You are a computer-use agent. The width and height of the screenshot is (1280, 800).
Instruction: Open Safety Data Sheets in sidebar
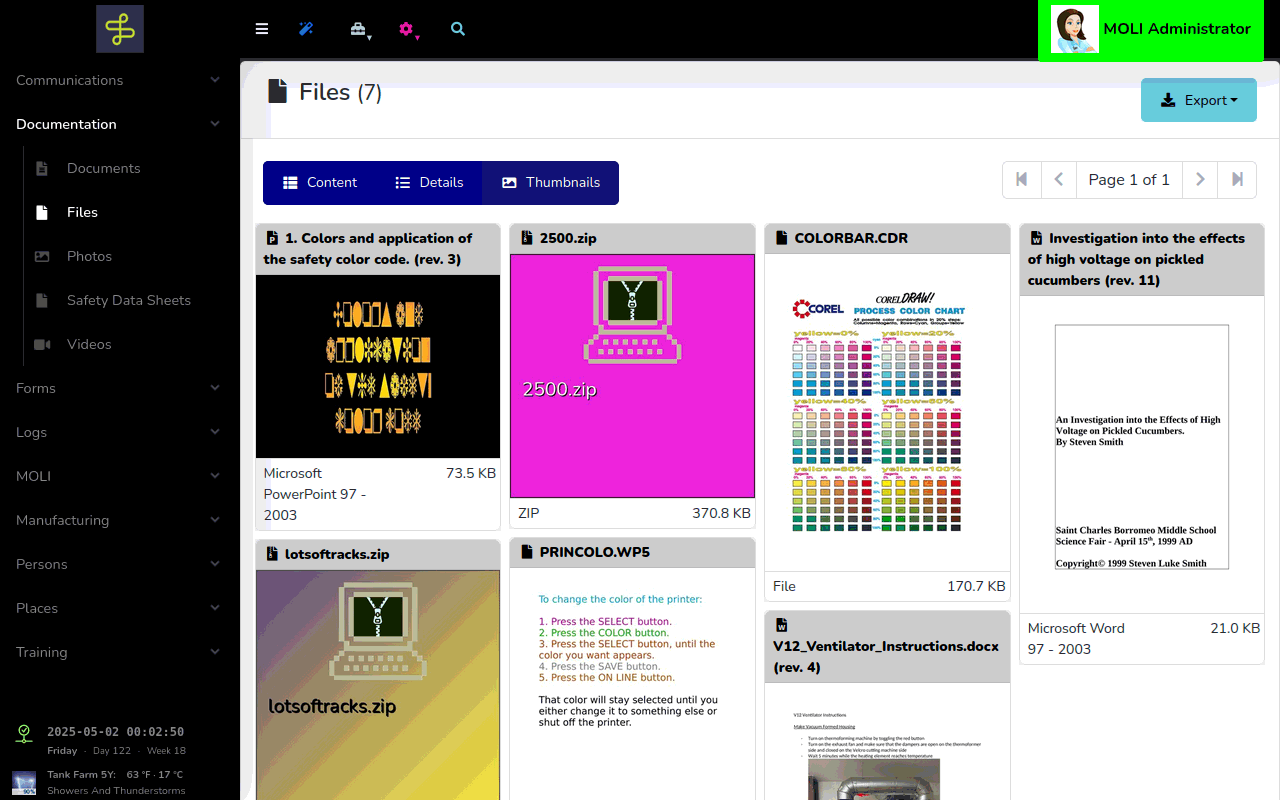[x=128, y=300]
